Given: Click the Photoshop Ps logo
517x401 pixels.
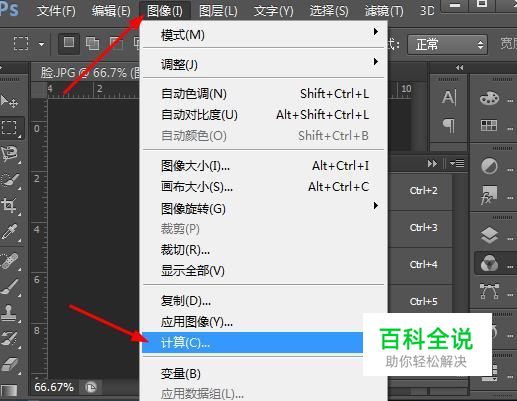Looking at the screenshot, I should (9, 9).
